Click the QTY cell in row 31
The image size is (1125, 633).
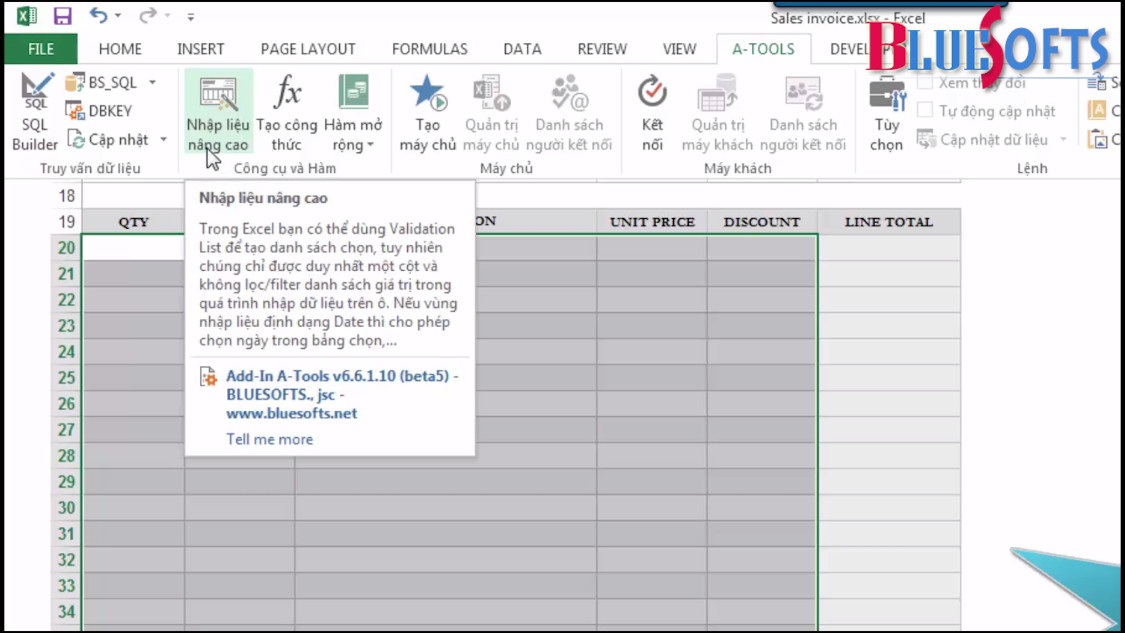click(133, 533)
